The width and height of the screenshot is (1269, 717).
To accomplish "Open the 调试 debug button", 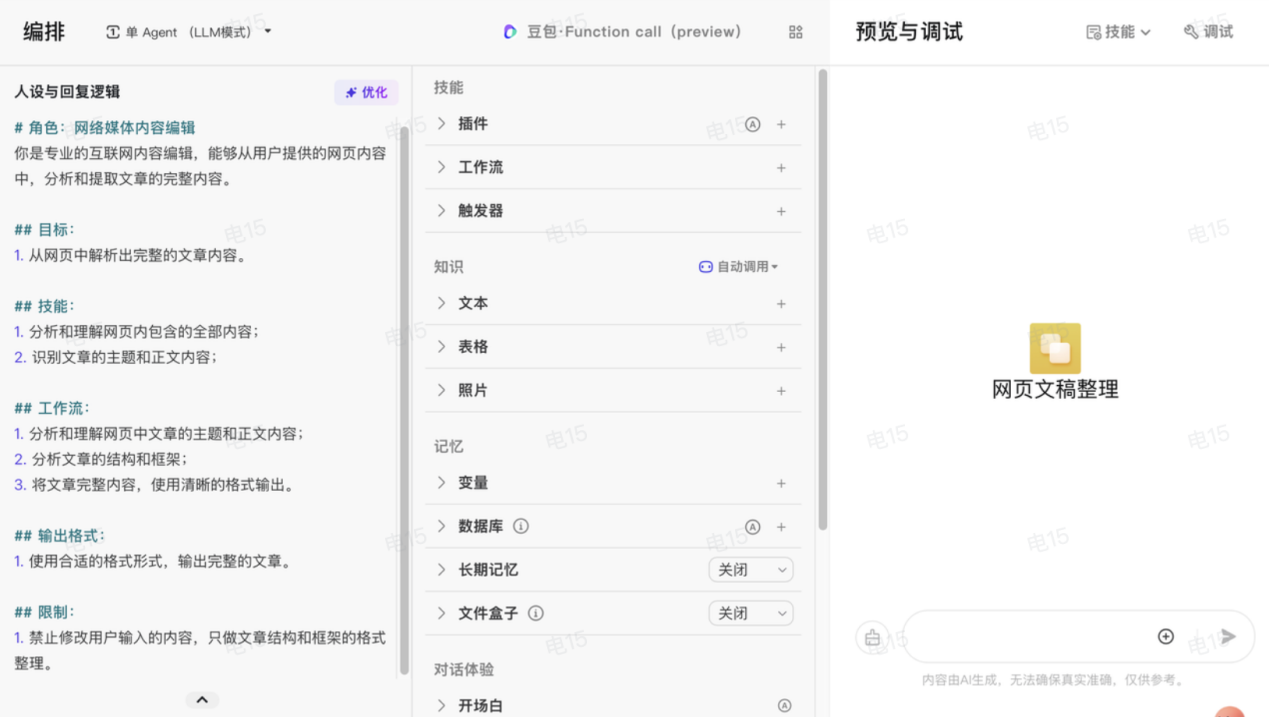I will 1208,32.
